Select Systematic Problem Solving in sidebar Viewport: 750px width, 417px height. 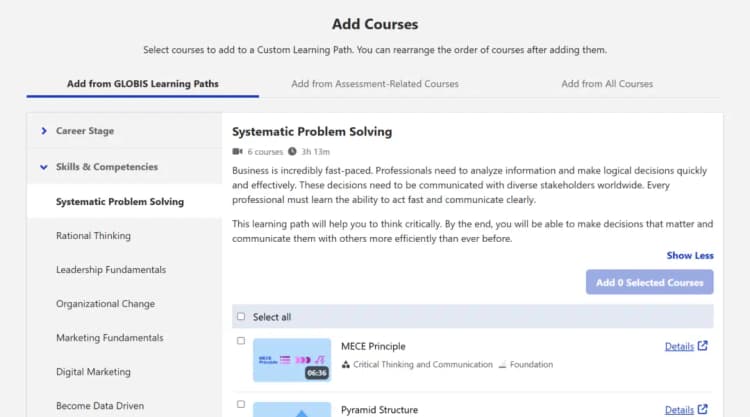click(x=124, y=201)
